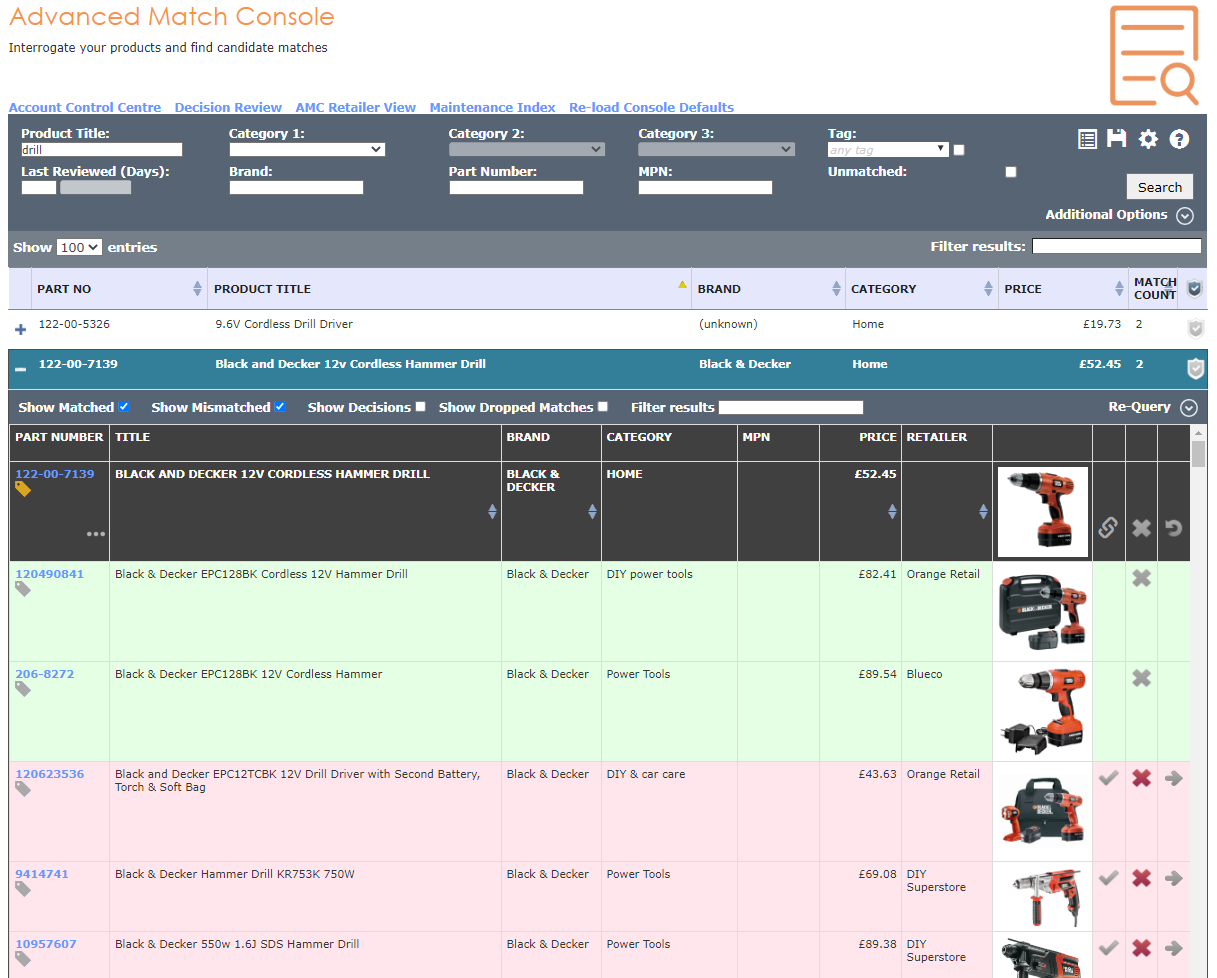Enable the Unmatched checkbox

point(1011,172)
